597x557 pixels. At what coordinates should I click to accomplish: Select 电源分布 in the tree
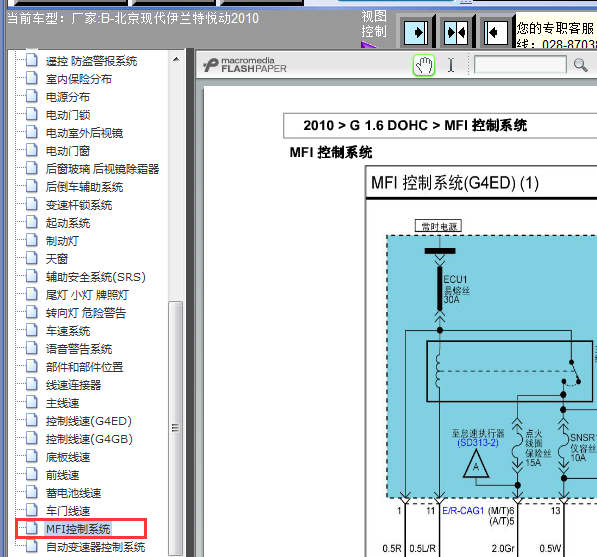[x=68, y=97]
